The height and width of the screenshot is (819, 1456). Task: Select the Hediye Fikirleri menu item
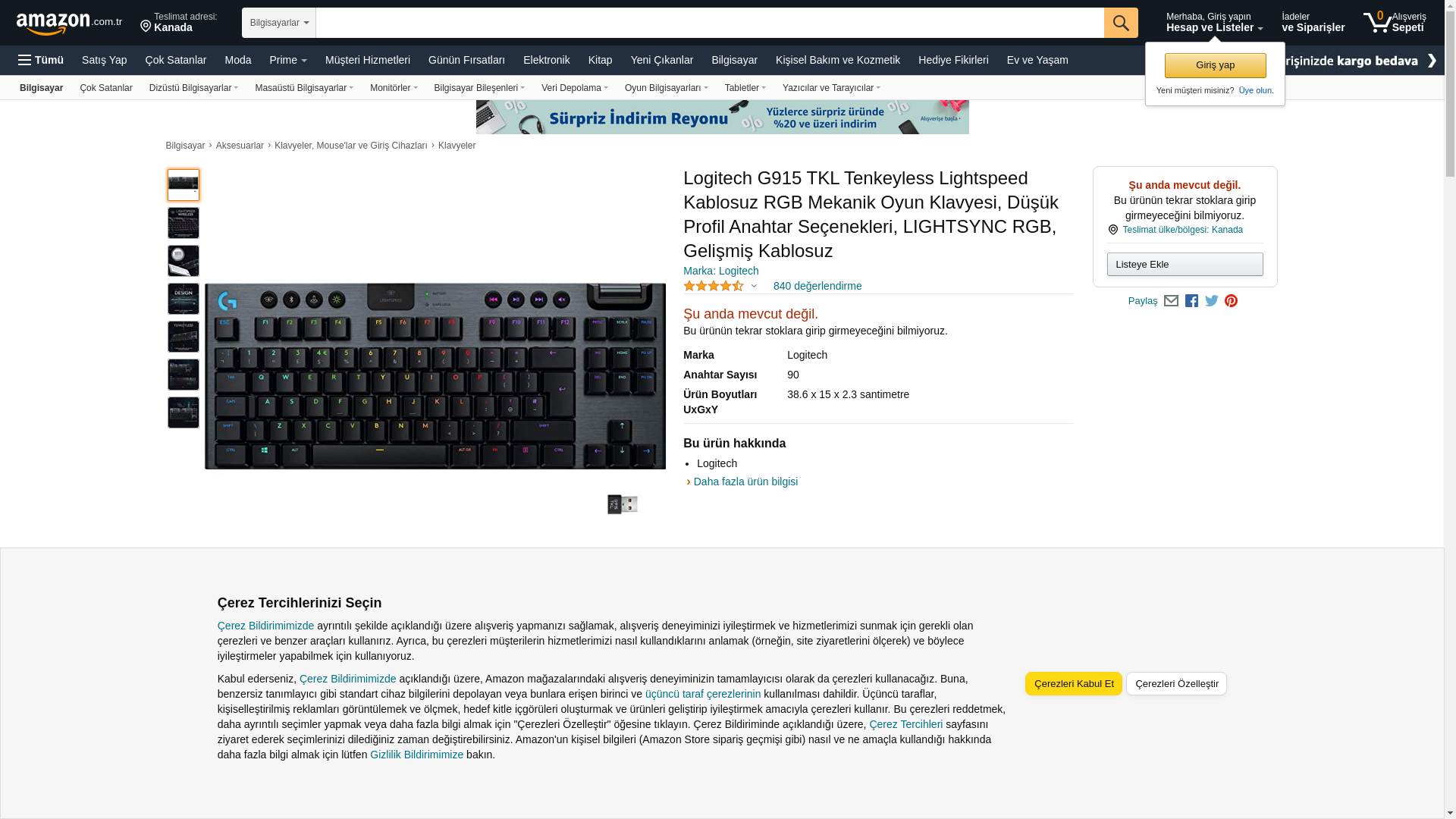[x=953, y=60]
